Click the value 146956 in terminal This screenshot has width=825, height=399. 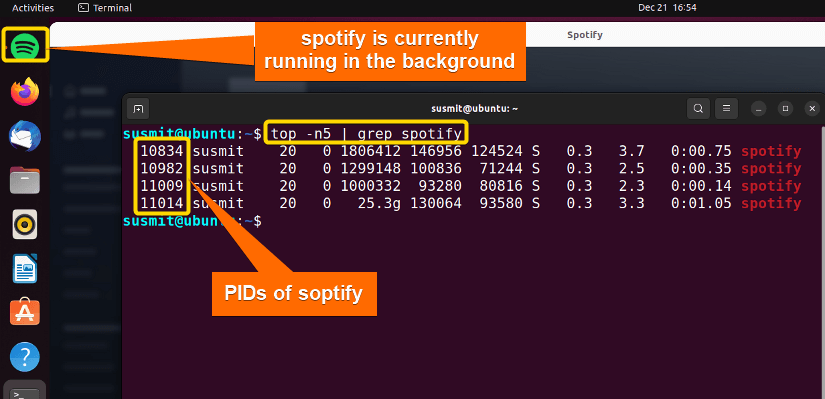point(436,152)
